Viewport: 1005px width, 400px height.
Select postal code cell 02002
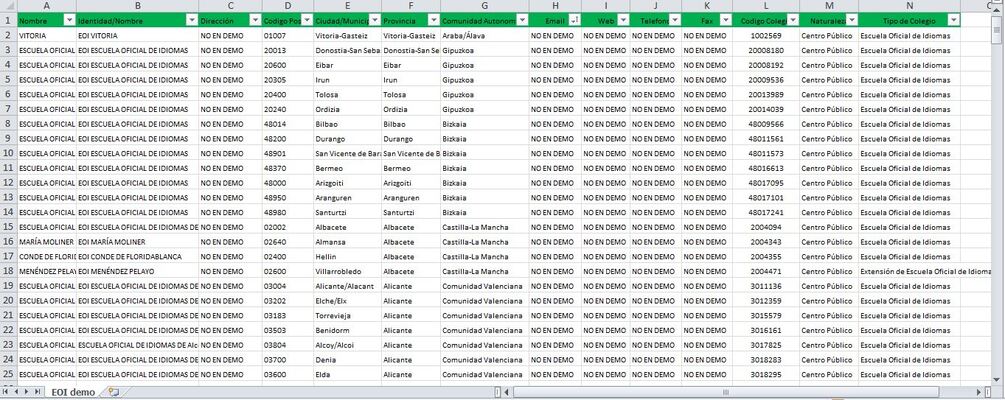288,227
